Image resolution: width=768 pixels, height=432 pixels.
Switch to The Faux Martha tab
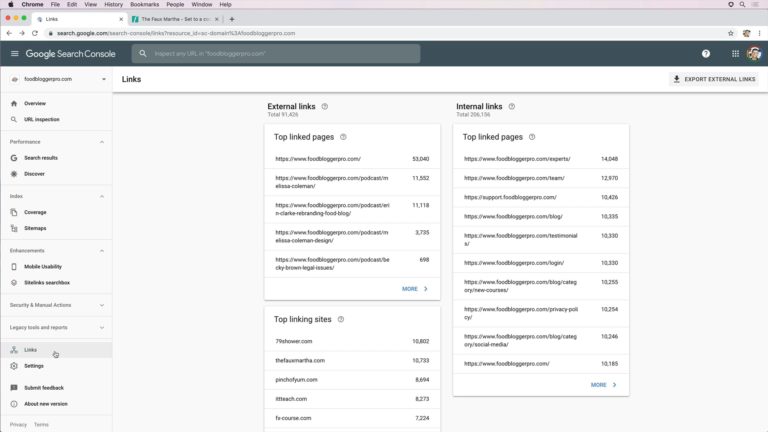(x=175, y=19)
